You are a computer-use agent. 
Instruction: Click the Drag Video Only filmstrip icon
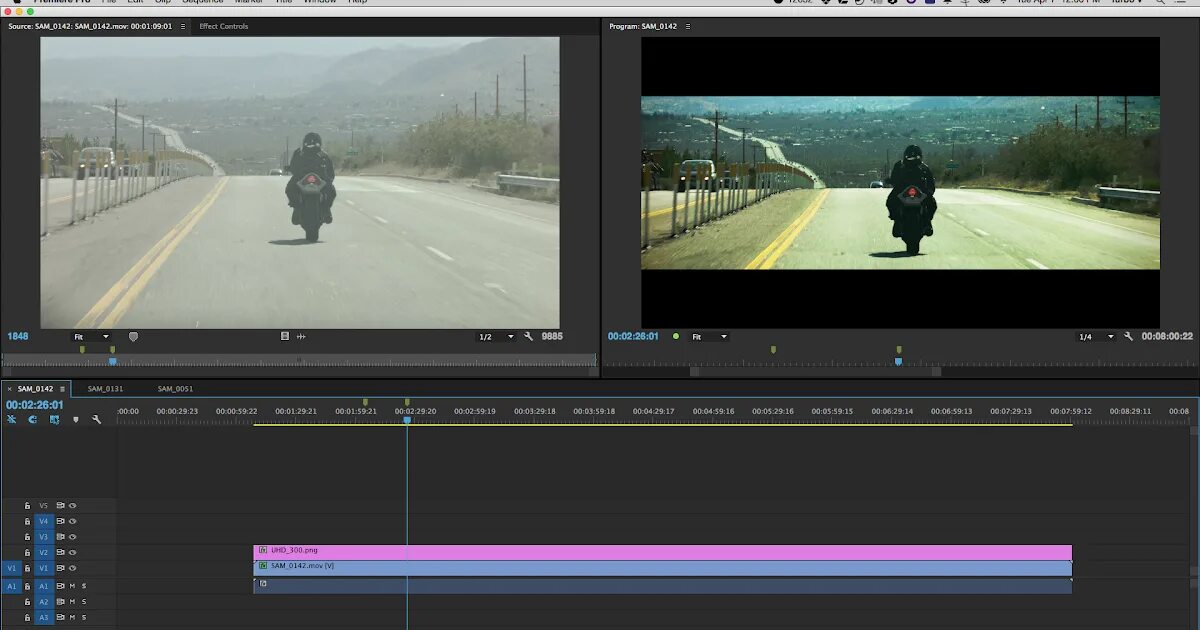(285, 337)
